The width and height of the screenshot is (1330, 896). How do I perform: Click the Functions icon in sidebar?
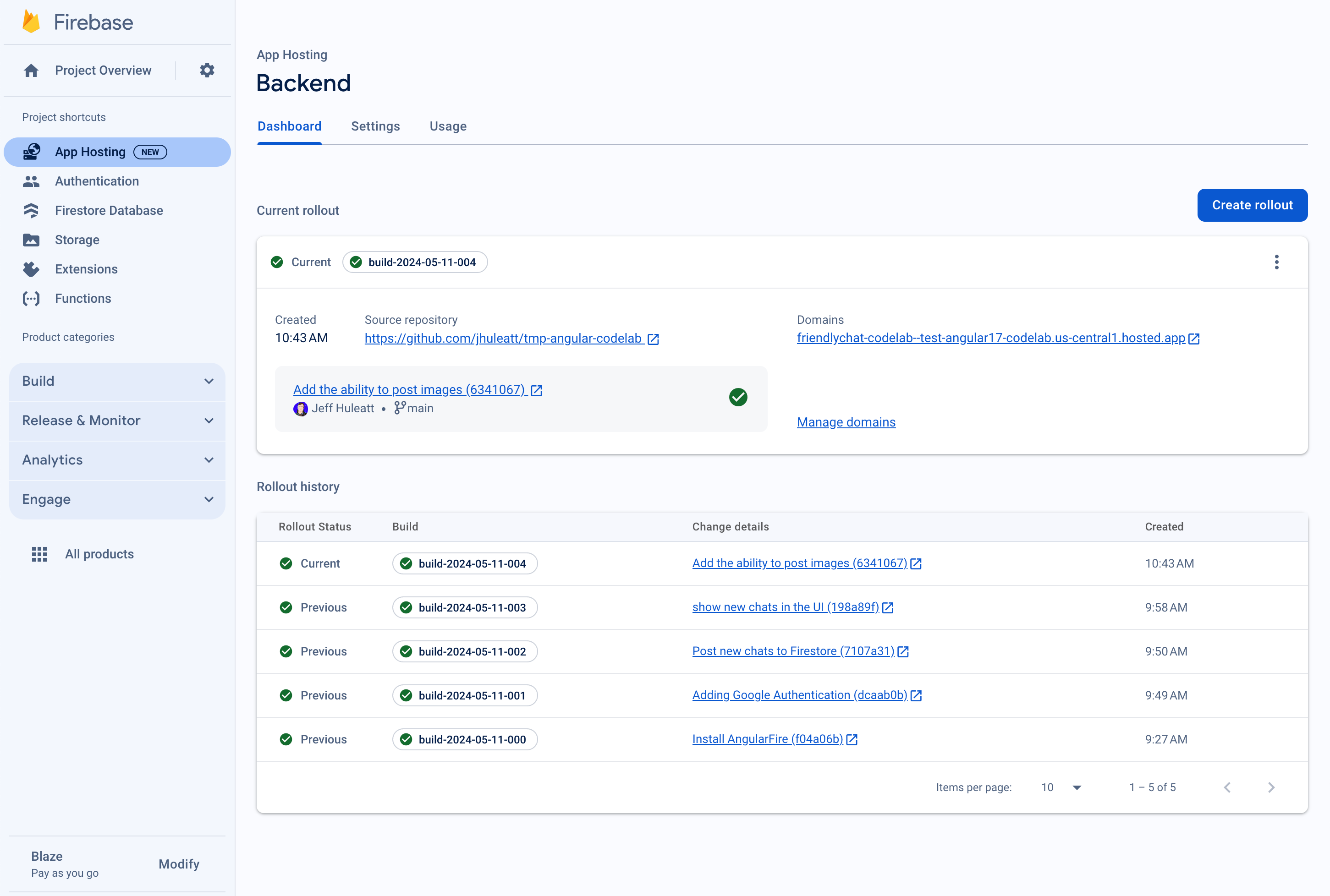[32, 298]
